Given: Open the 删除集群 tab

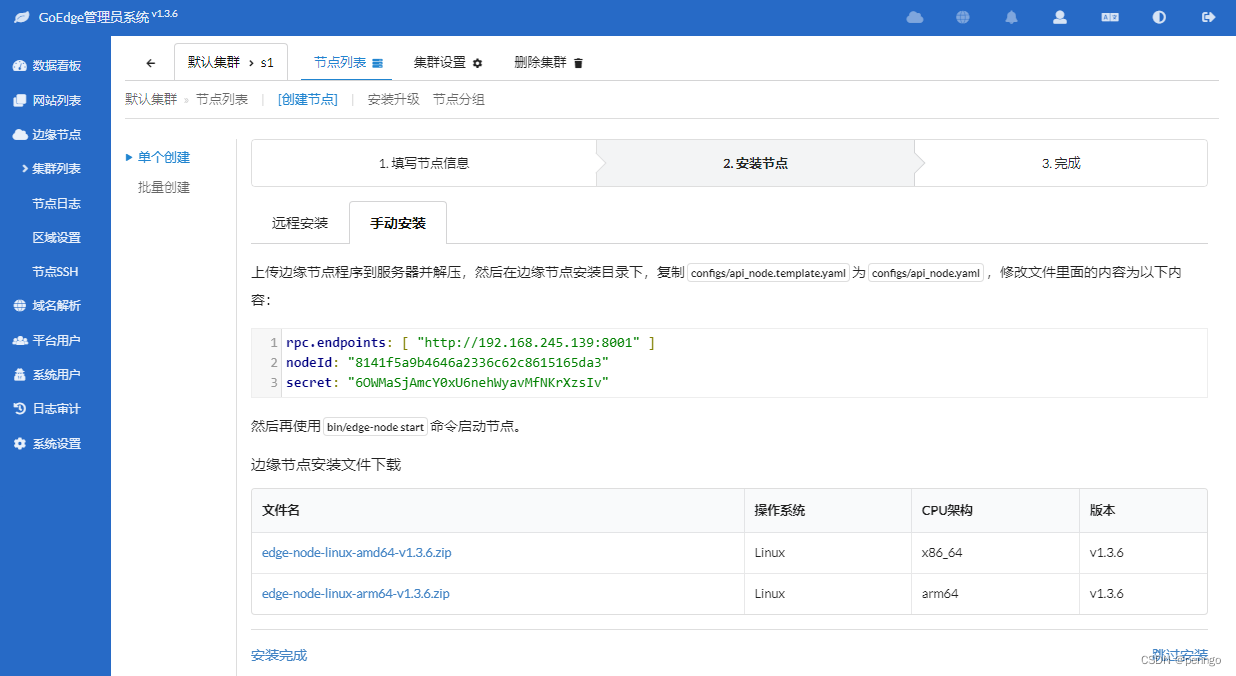Looking at the screenshot, I should tap(548, 62).
